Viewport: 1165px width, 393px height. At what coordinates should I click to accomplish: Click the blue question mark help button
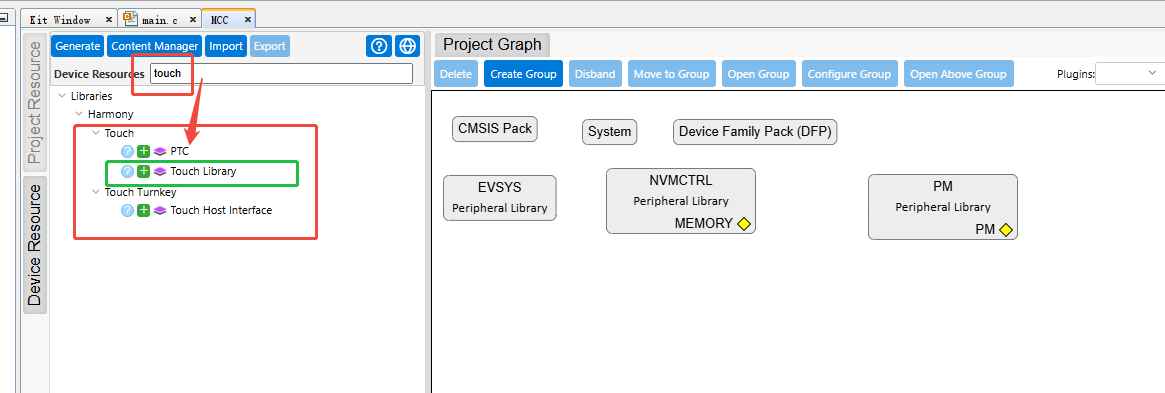[379, 46]
